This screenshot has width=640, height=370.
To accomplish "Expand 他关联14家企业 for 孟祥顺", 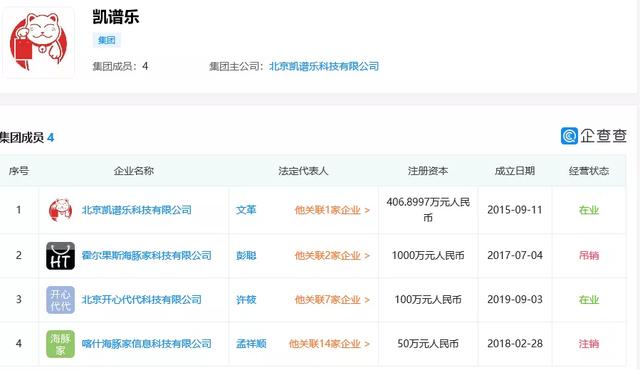I will click(x=329, y=344).
